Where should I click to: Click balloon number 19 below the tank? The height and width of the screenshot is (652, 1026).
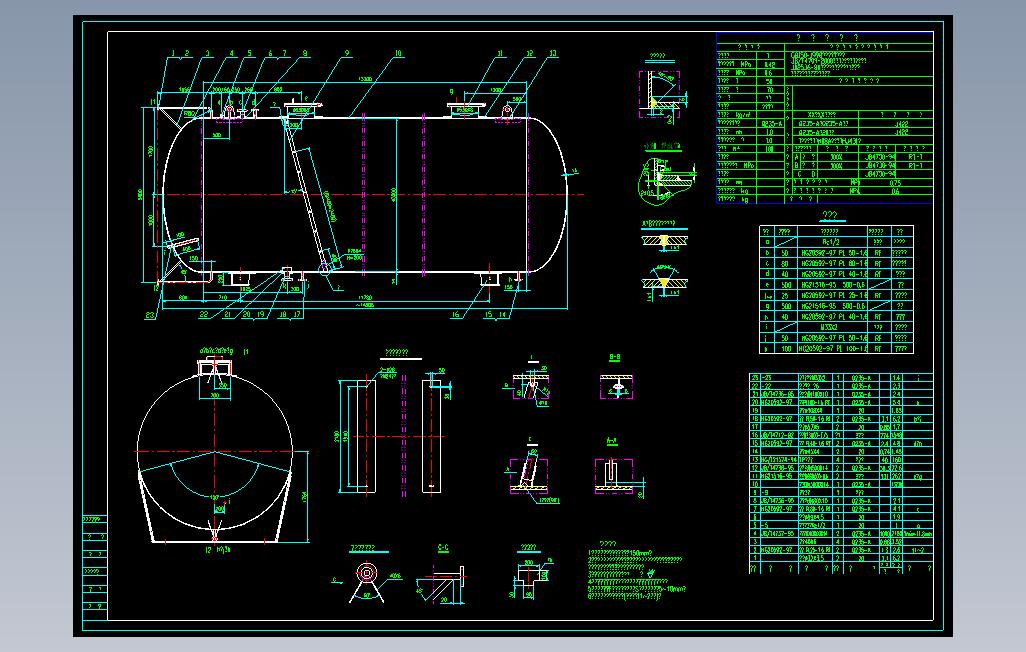[x=260, y=315]
